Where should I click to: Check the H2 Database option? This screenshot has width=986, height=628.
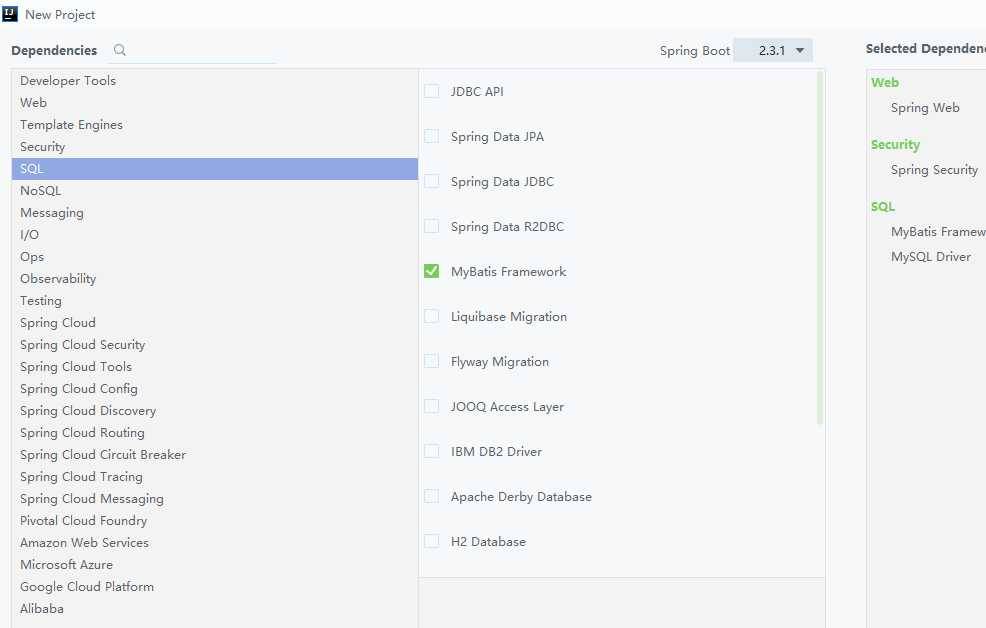point(432,541)
